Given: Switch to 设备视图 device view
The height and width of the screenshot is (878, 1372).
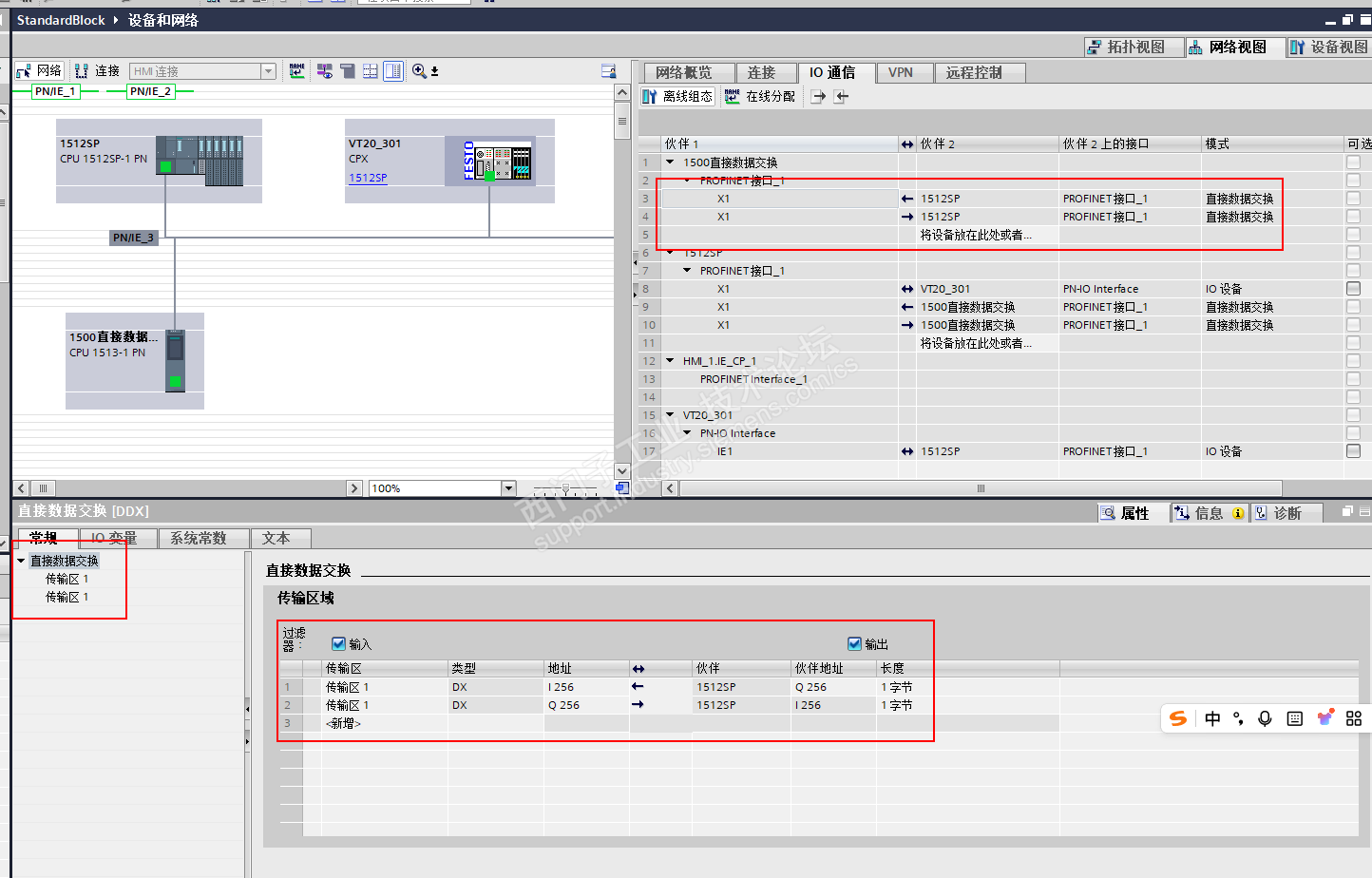Looking at the screenshot, I should [1328, 47].
